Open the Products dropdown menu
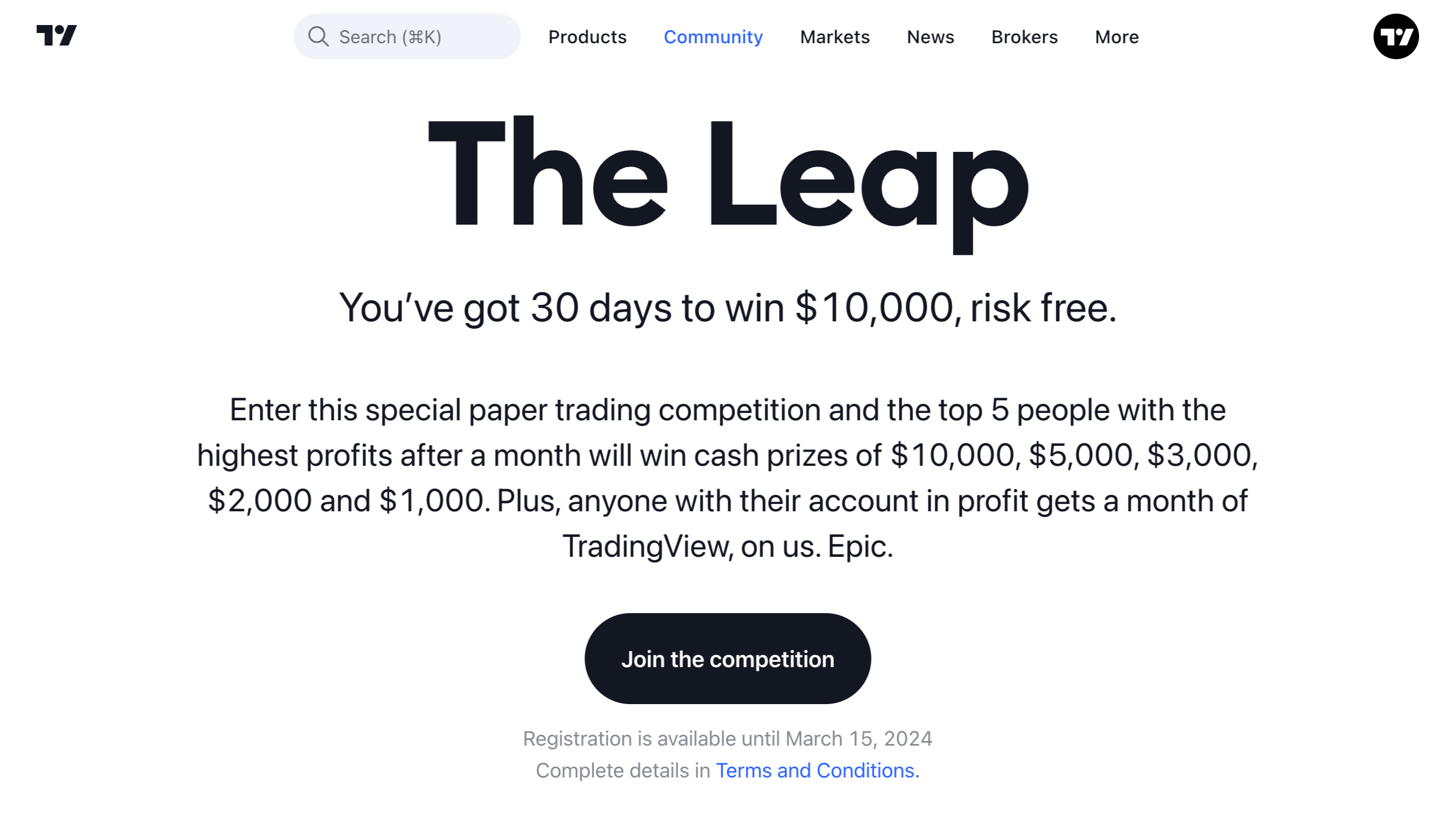Screen dimensions: 1456x819 pos(587,36)
